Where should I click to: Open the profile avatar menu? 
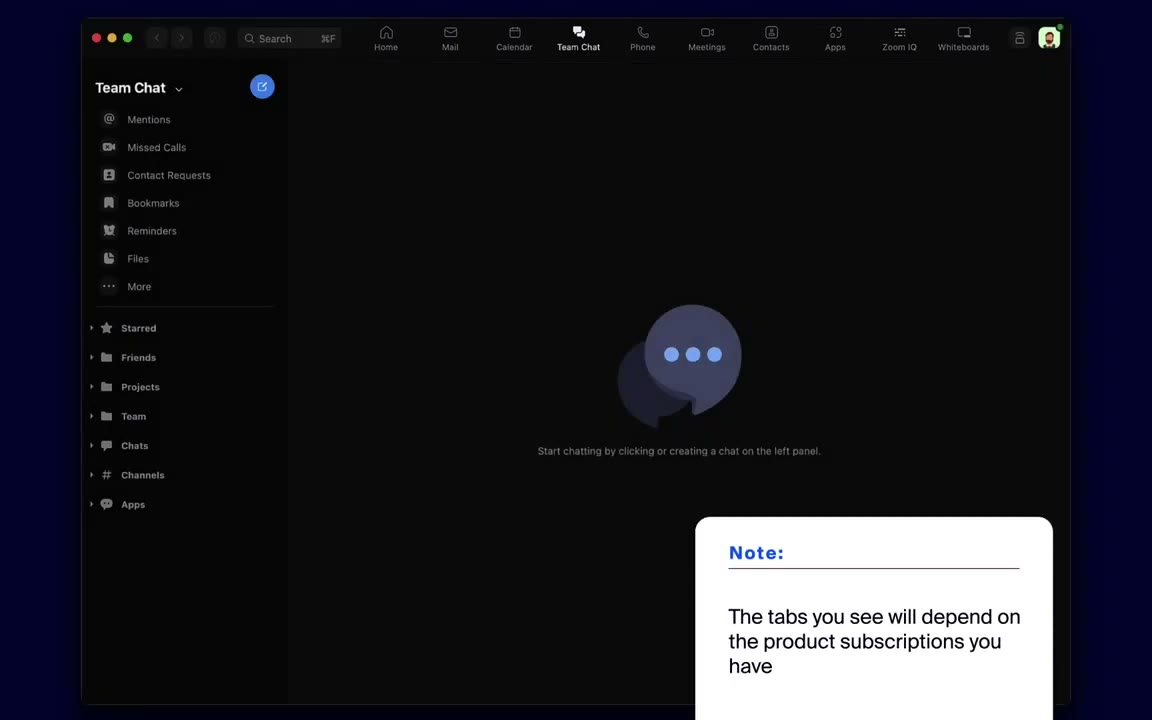pyautogui.click(x=1049, y=38)
